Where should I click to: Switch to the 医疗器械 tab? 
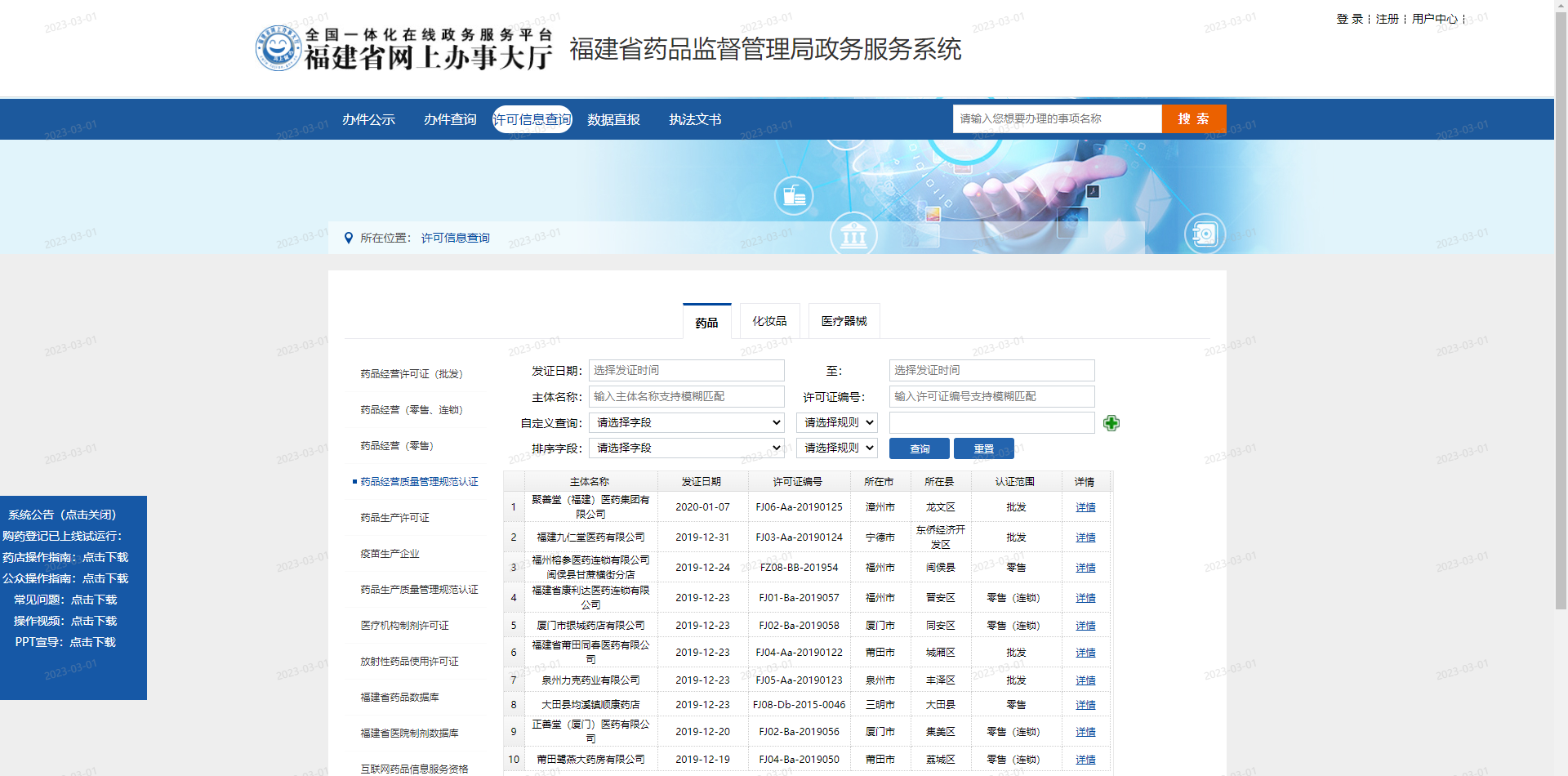point(844,321)
